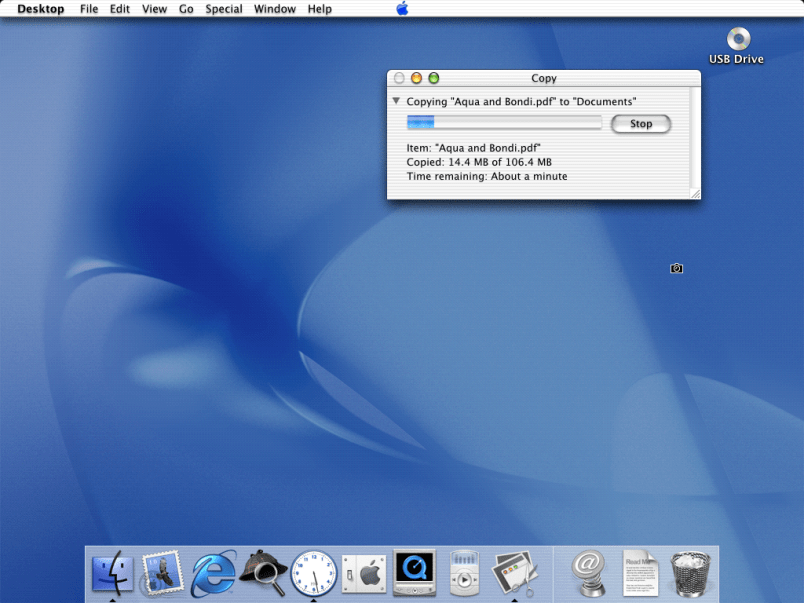Open Finder from the dock
This screenshot has height=603, width=804.
pyautogui.click(x=112, y=574)
